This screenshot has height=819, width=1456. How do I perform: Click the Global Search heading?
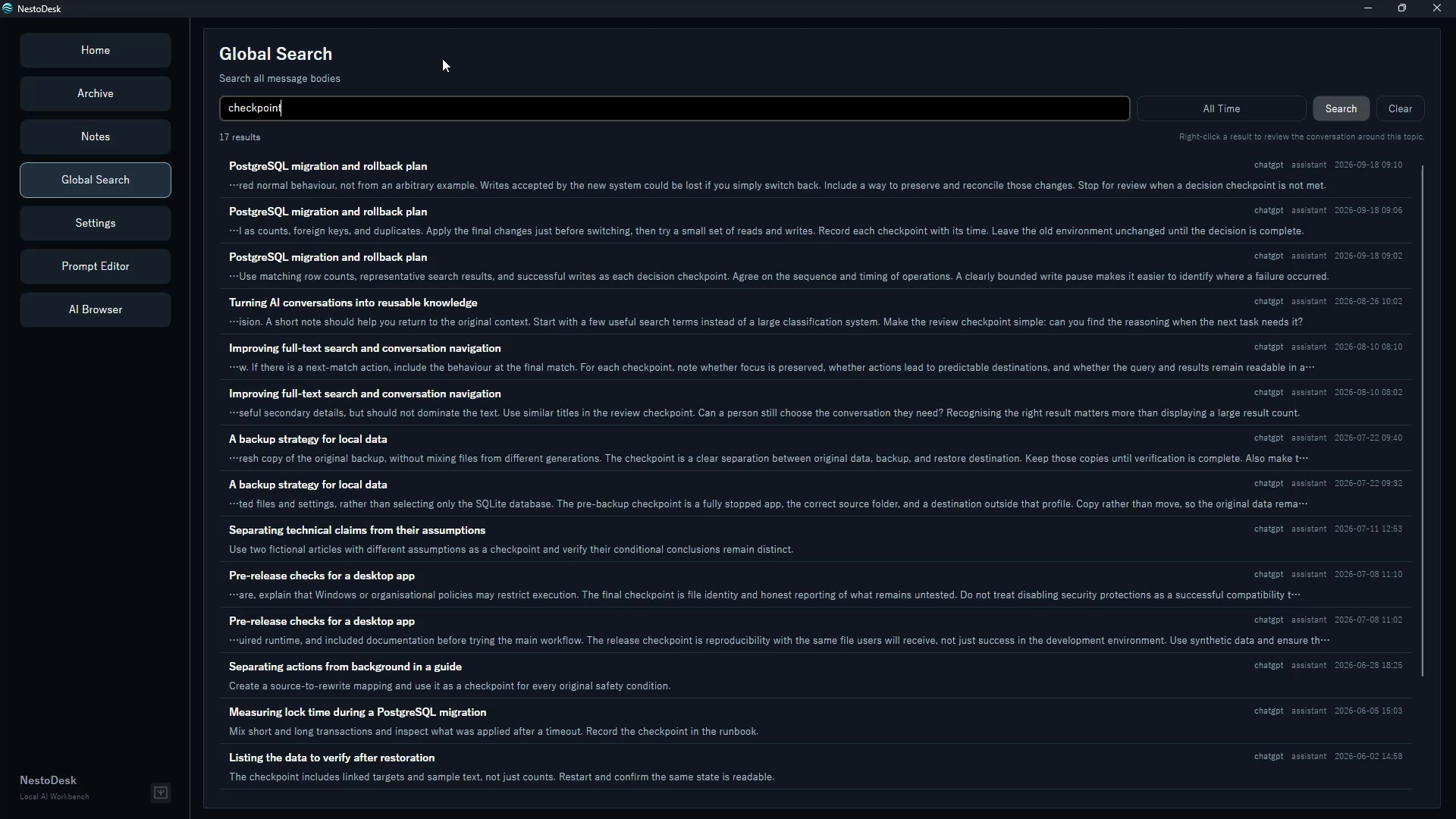275,55
